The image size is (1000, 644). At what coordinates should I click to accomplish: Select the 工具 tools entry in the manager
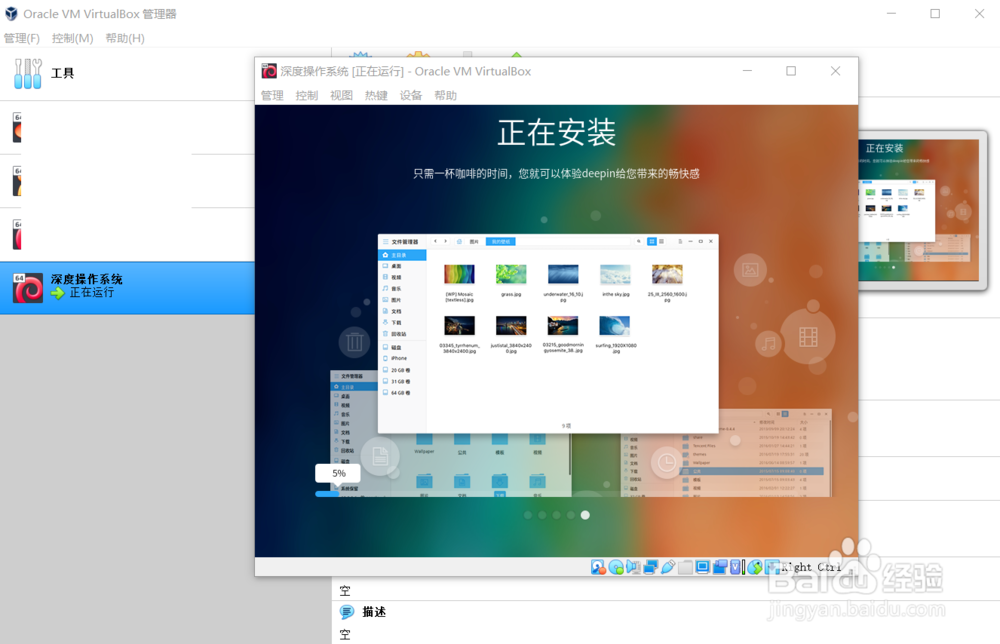tap(128, 73)
